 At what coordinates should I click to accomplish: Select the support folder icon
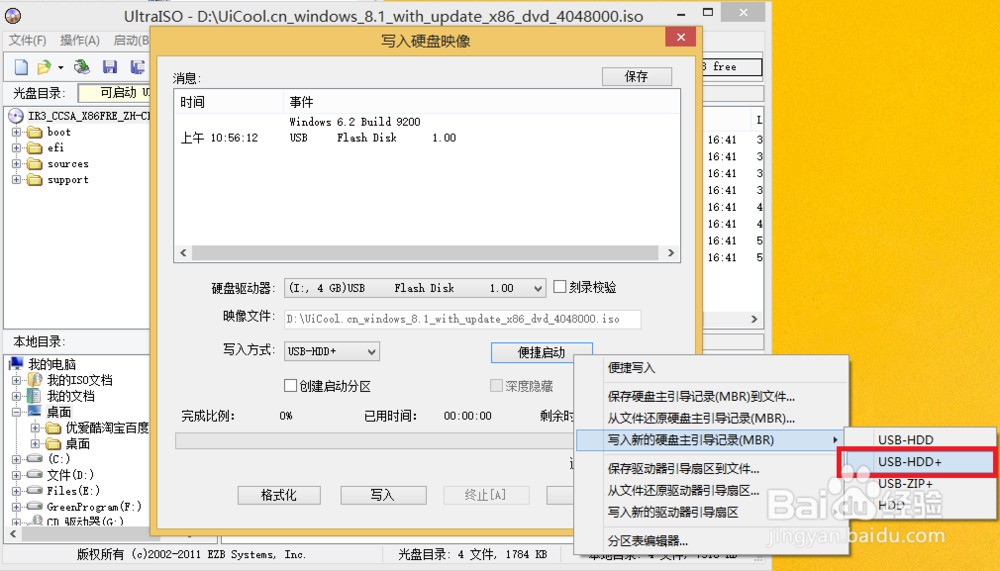tap(34, 180)
